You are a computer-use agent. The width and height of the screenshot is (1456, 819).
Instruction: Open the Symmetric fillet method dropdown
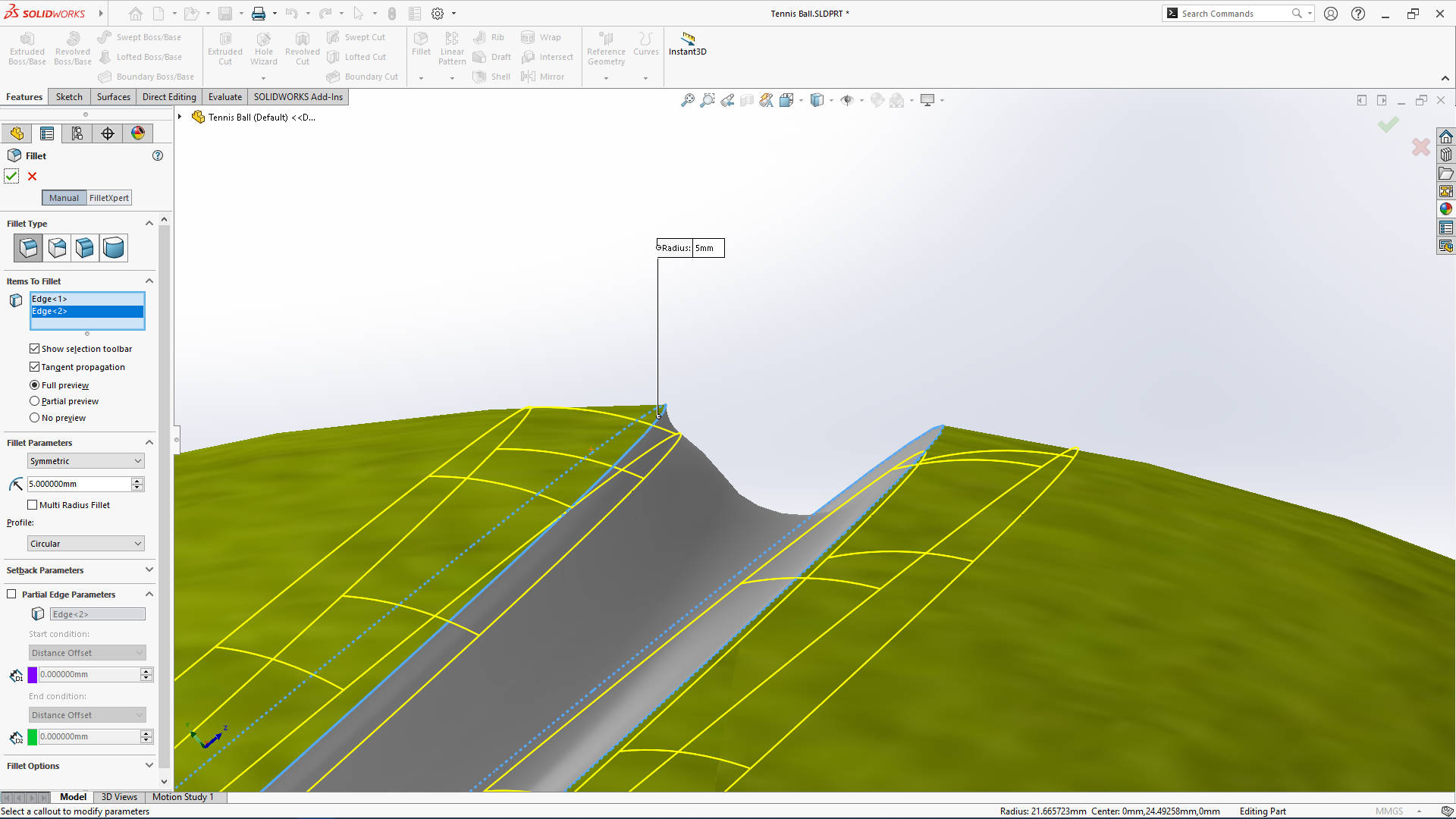(86, 461)
